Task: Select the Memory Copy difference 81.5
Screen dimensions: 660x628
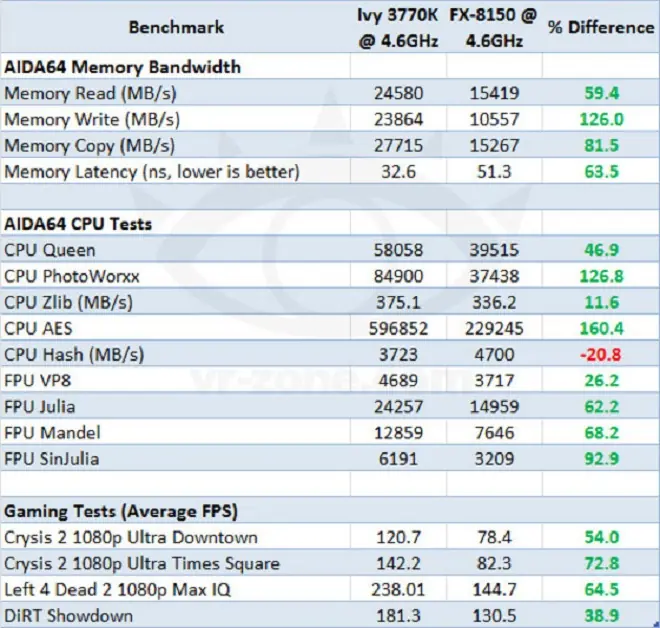Action: pyautogui.click(x=601, y=146)
